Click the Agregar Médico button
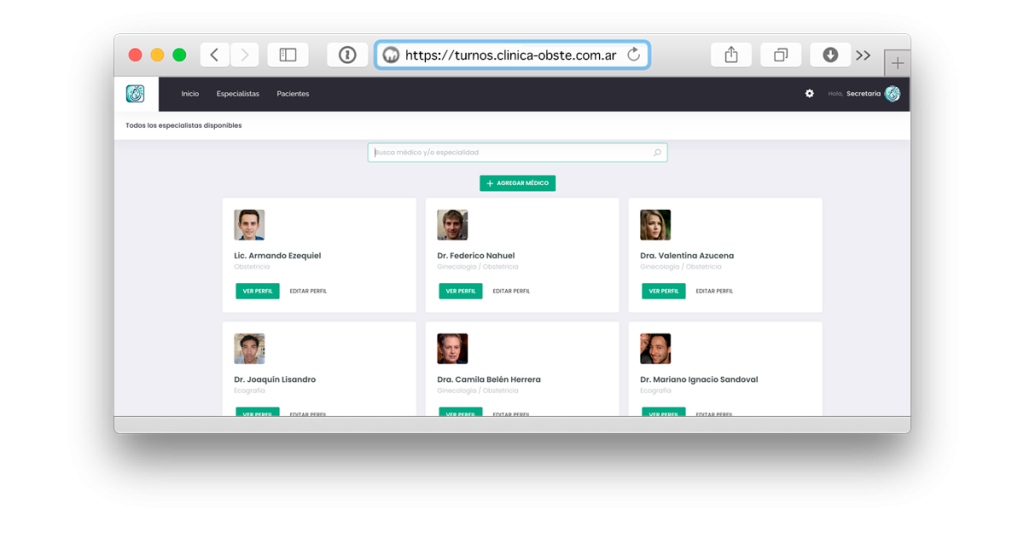 click(517, 184)
